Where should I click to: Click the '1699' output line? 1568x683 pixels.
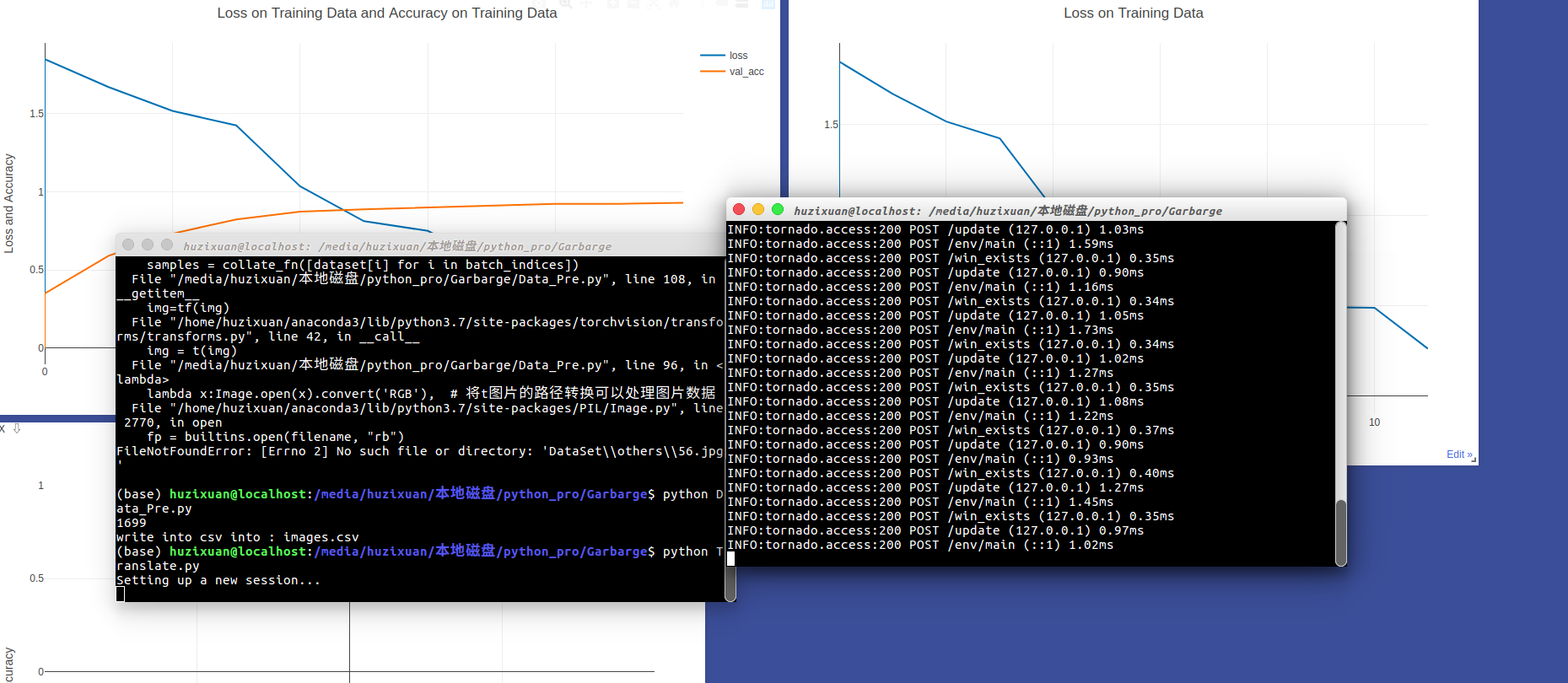(132, 523)
